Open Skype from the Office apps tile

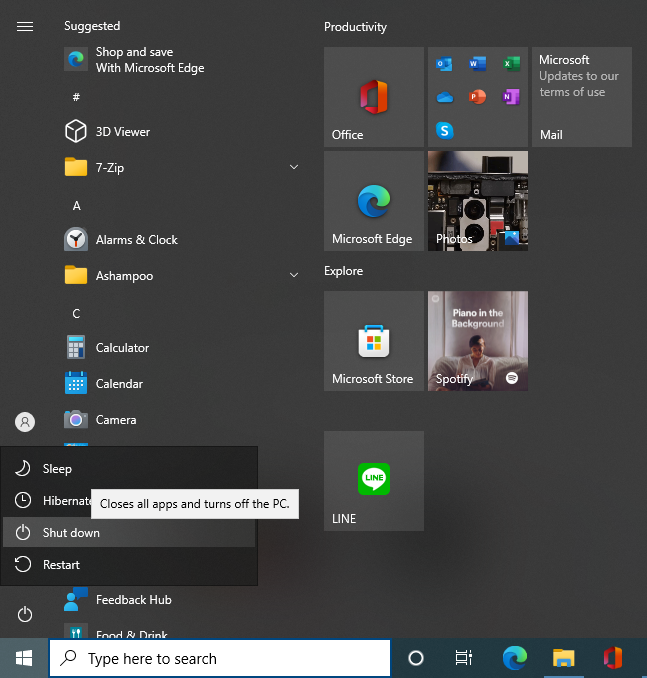444,130
